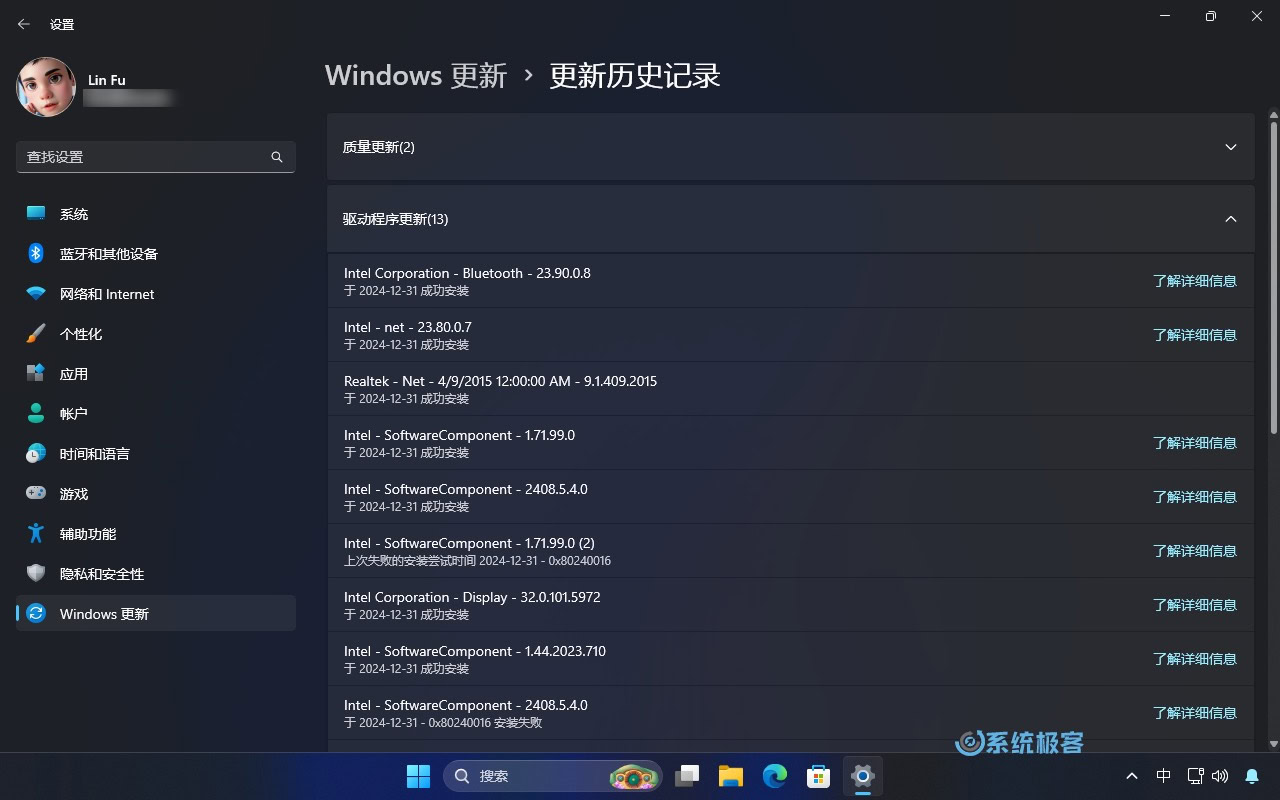Click the Privacy and security shield icon
The width and height of the screenshot is (1280, 800).
[x=36, y=574]
